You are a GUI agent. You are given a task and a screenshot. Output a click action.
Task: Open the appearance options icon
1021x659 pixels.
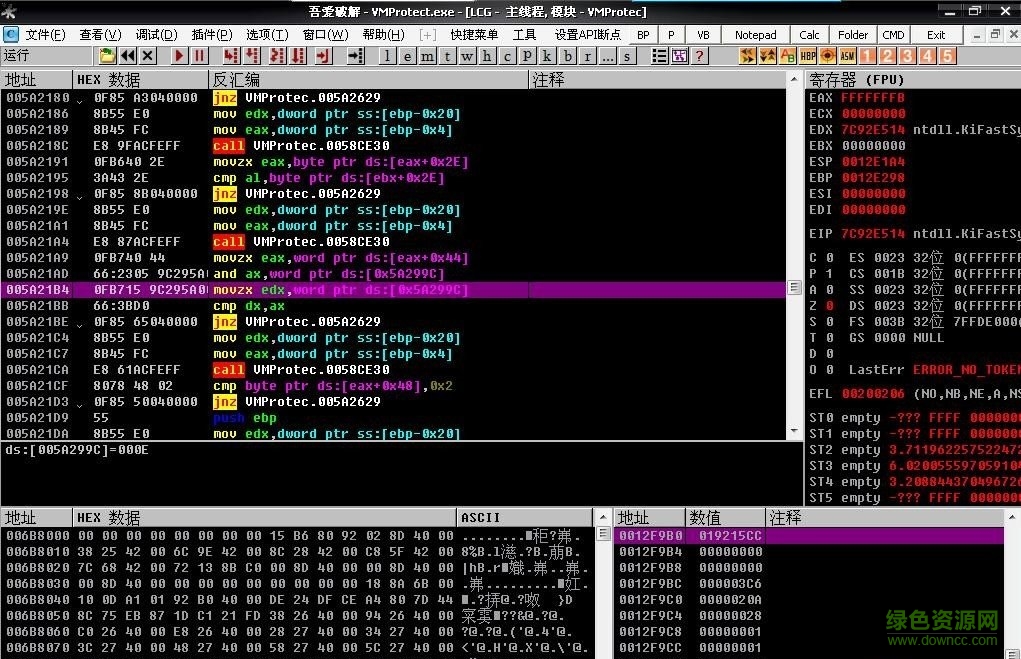[679, 56]
